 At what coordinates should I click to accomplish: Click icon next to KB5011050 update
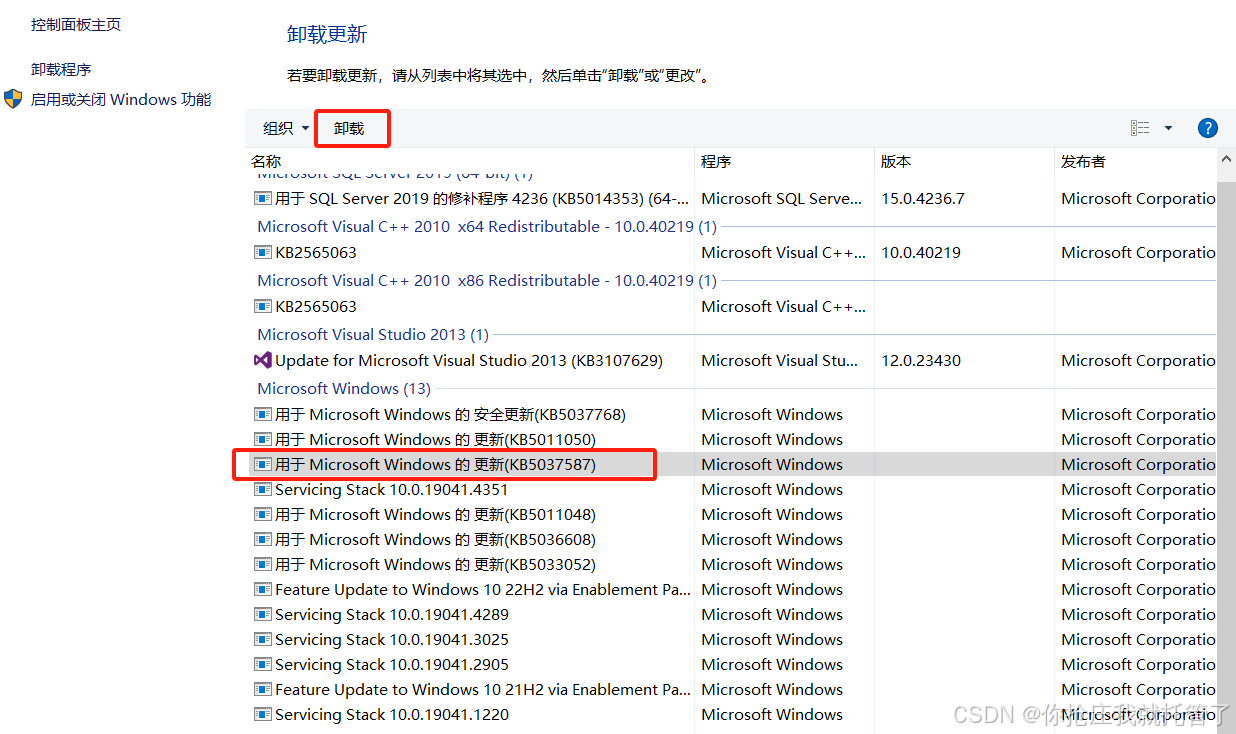pos(263,439)
